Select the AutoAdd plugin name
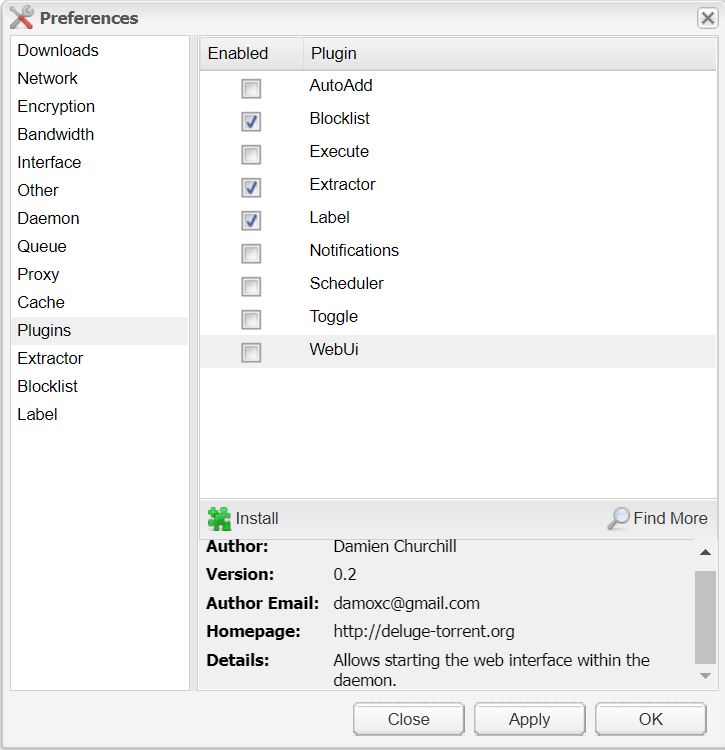 point(341,86)
